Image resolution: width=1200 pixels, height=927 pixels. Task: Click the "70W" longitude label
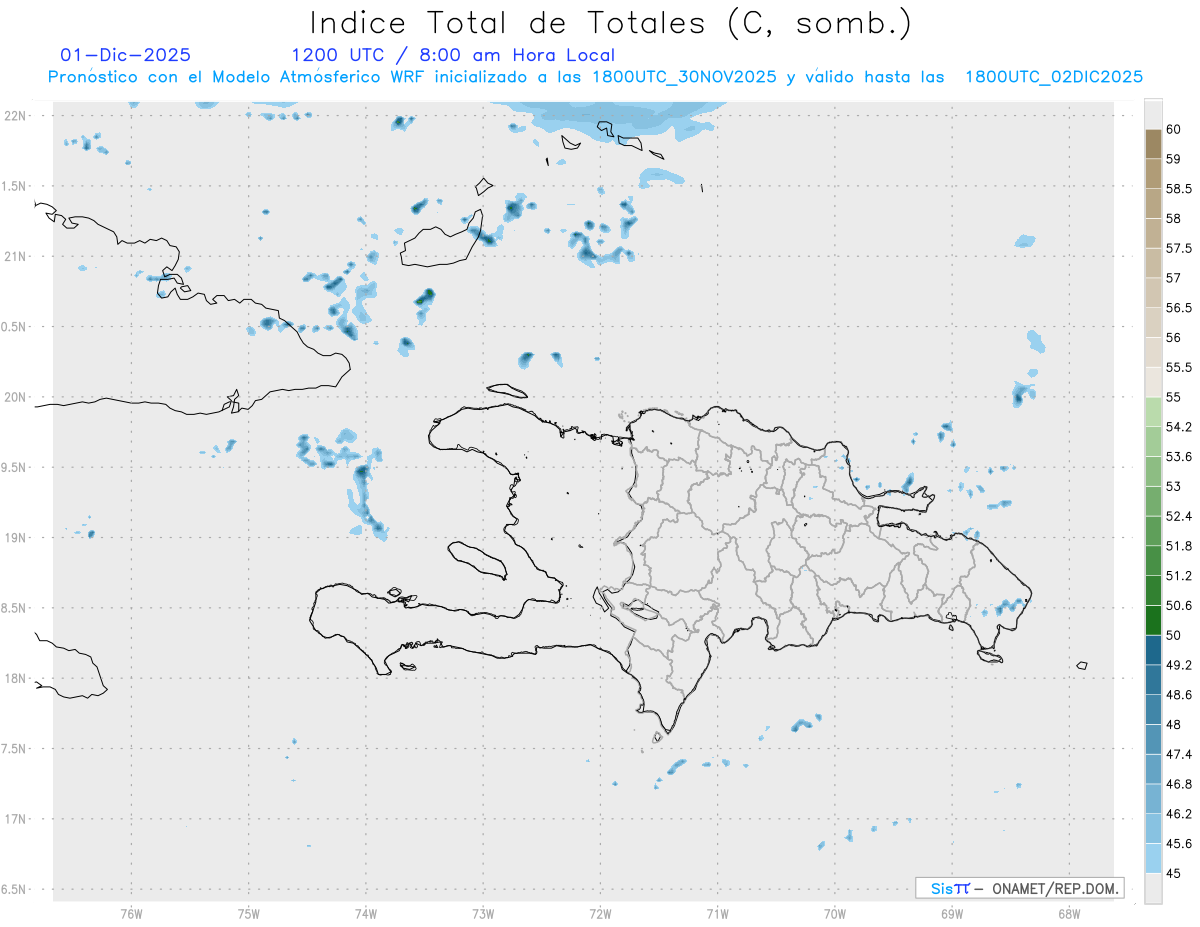[x=834, y=913]
